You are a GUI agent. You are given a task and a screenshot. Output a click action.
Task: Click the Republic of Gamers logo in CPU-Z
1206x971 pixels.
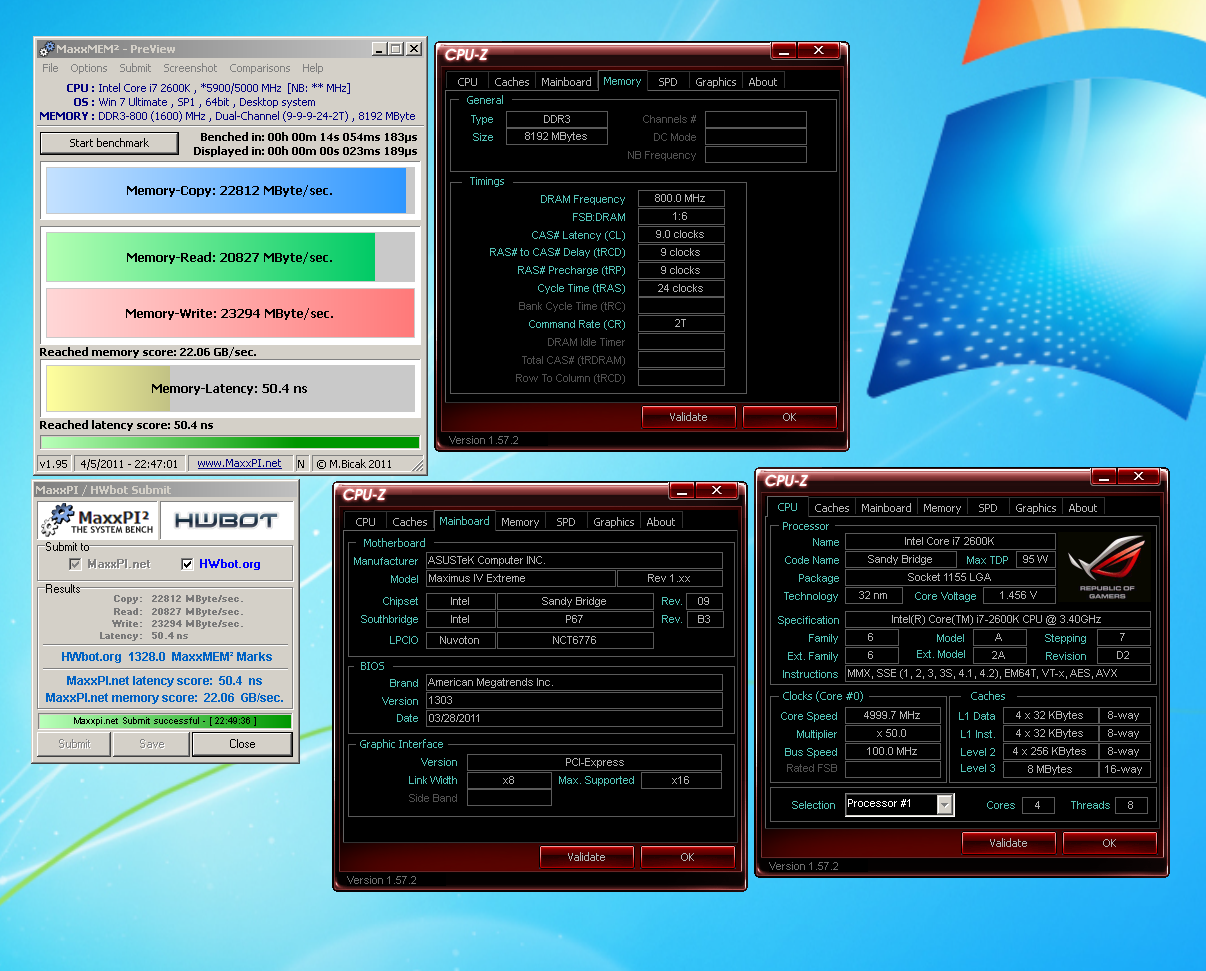tap(1105, 567)
